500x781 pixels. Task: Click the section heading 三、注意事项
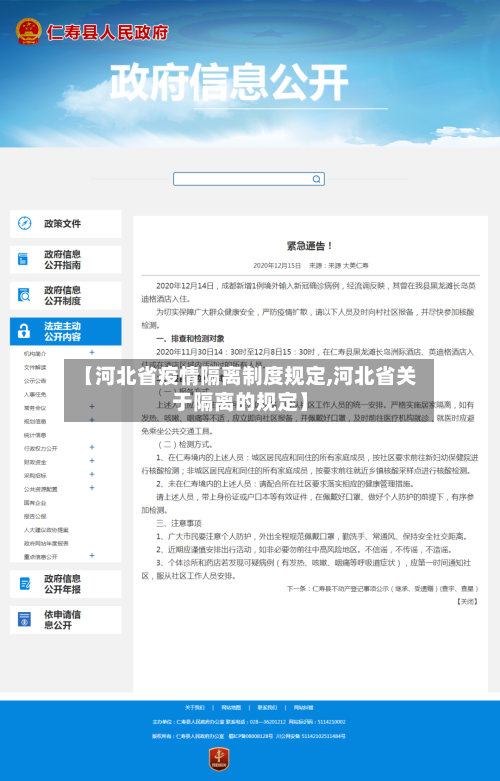tap(179, 523)
